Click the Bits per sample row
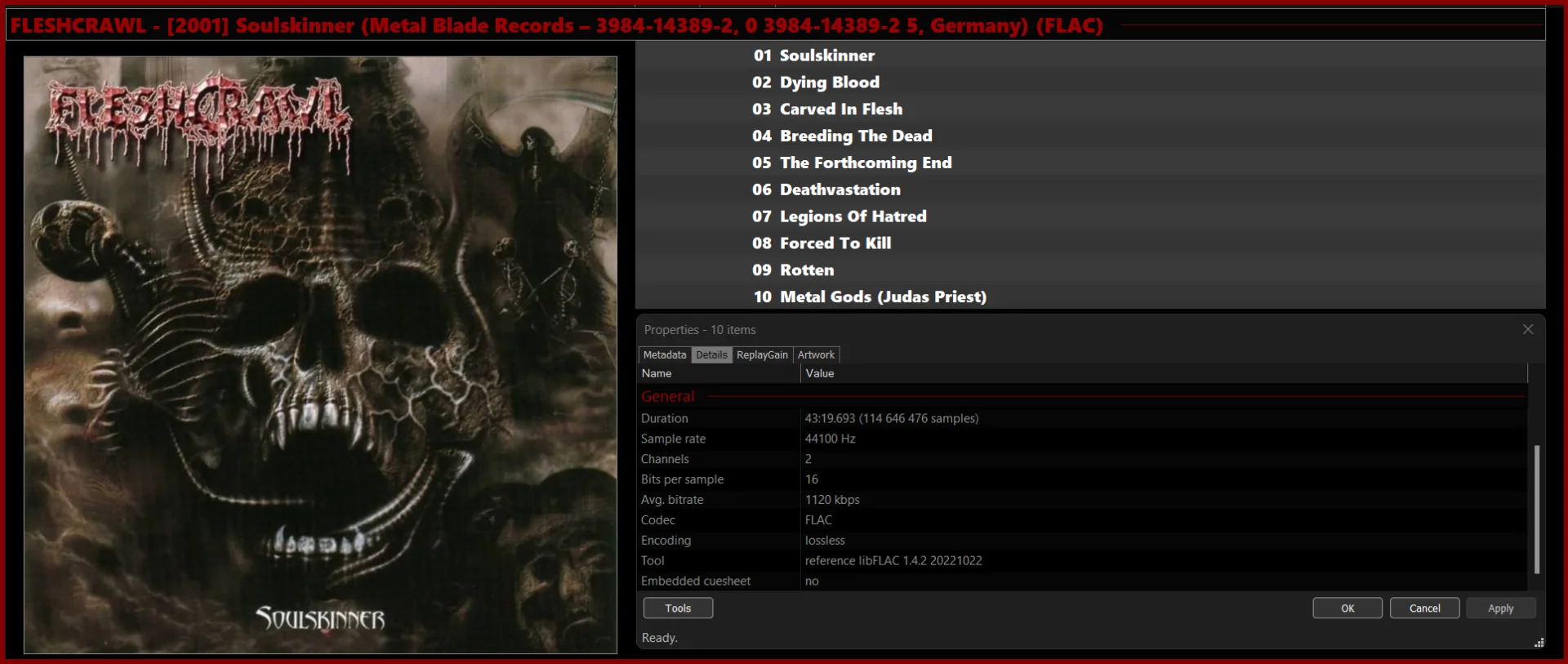This screenshot has width=1568, height=664. coord(1082,479)
